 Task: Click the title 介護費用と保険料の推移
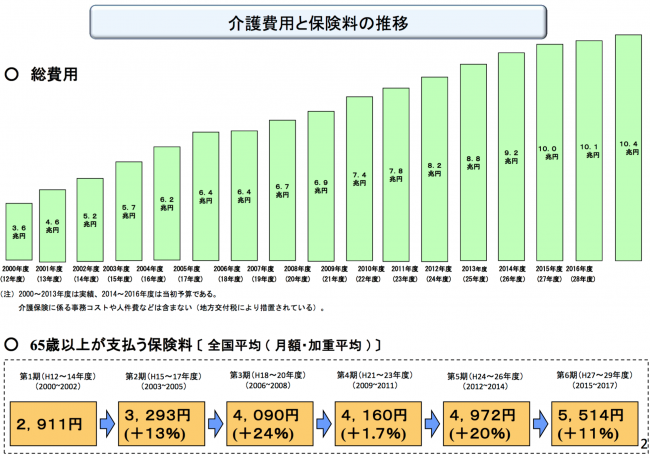click(325, 20)
